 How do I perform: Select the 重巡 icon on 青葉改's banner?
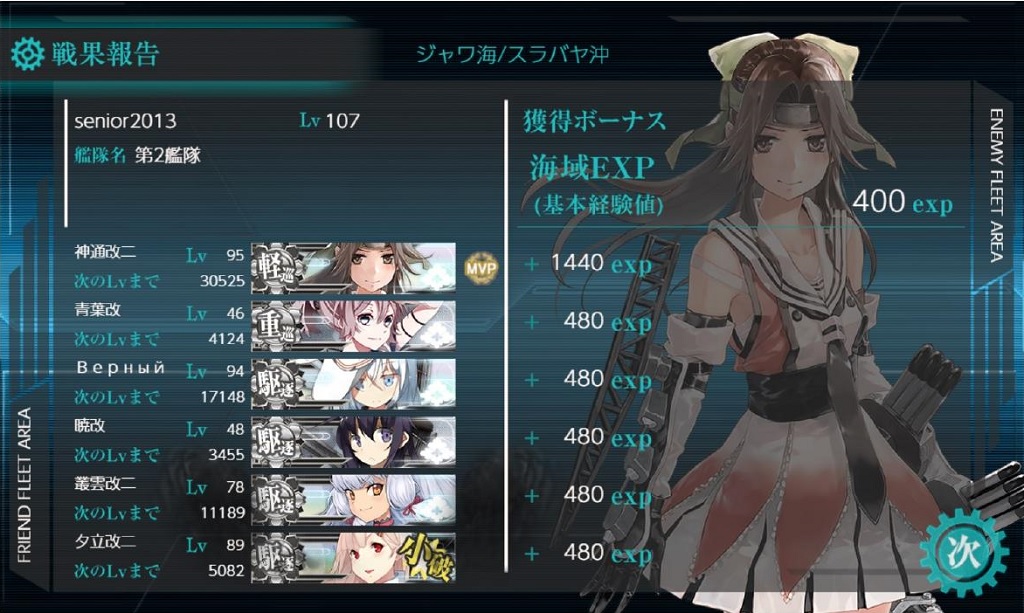tap(278, 326)
